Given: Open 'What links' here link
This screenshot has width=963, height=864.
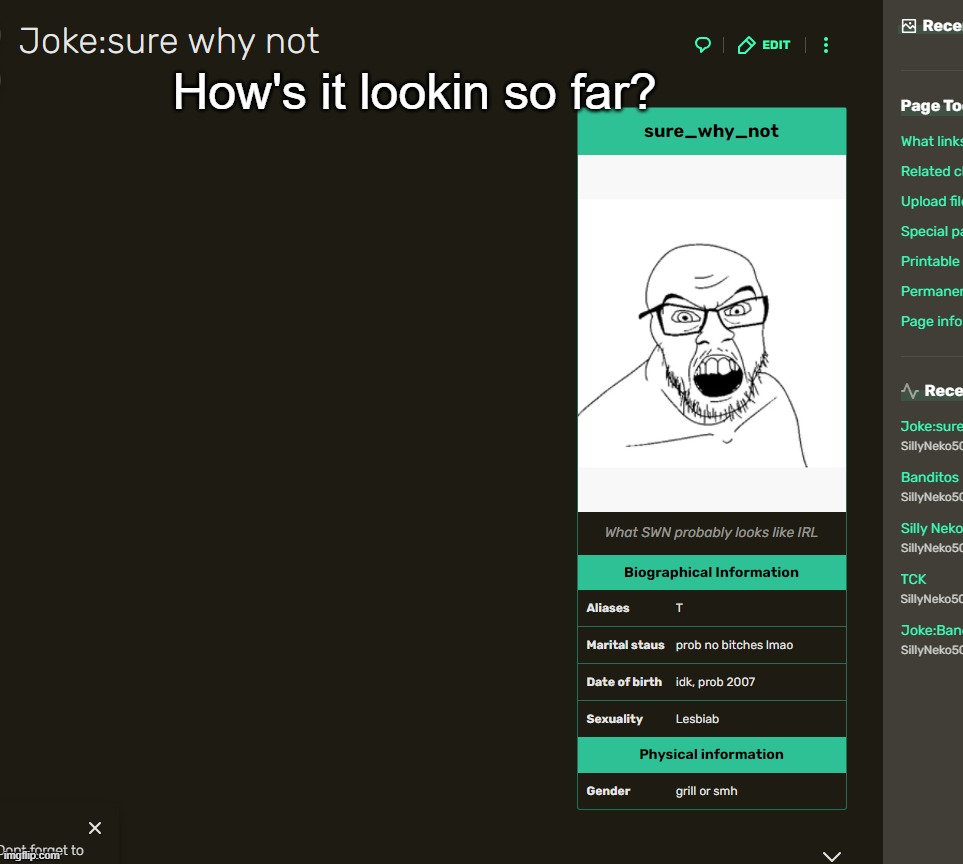Looking at the screenshot, I should click(x=931, y=141).
